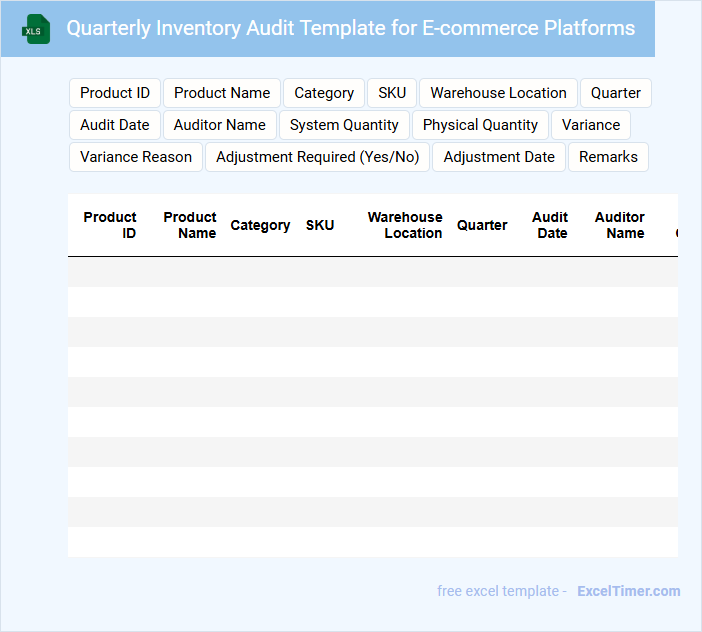This screenshot has height=632, width=702.
Task: Click the Variance tag chip
Action: 591,125
